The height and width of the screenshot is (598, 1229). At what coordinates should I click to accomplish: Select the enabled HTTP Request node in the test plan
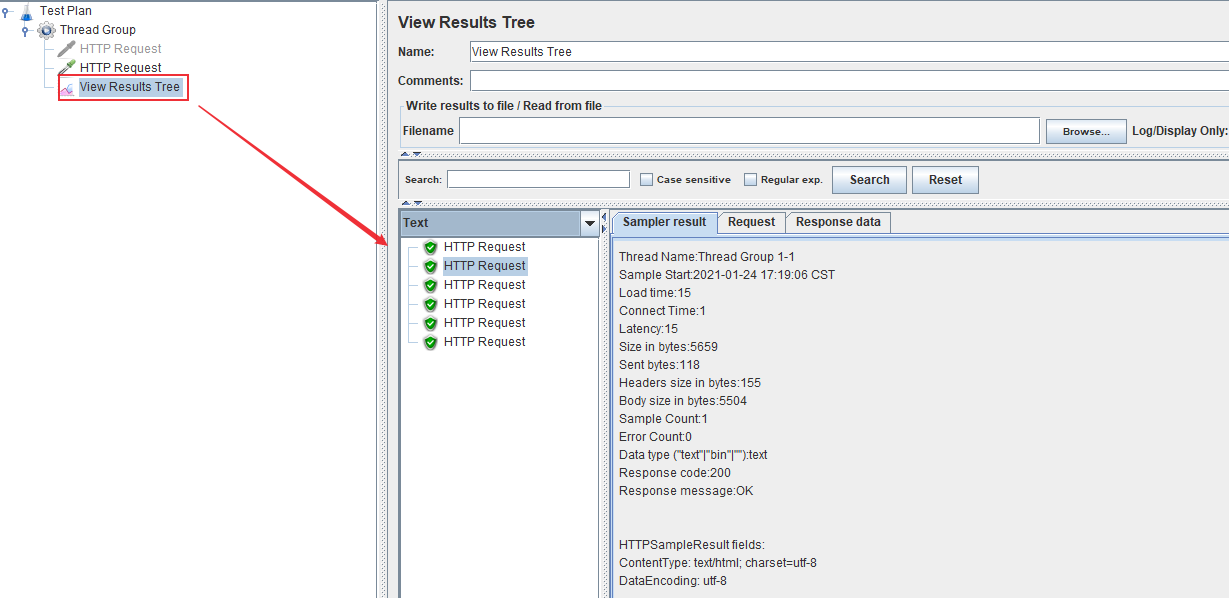click(x=120, y=68)
